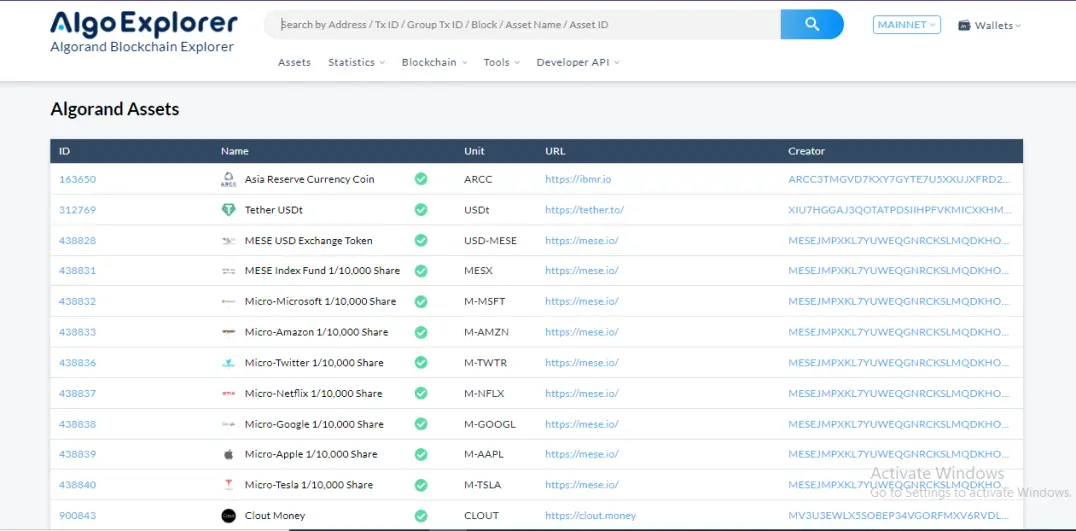This screenshot has height=531, width=1076.
Task: Click the magnifier search button
Action: point(812,24)
